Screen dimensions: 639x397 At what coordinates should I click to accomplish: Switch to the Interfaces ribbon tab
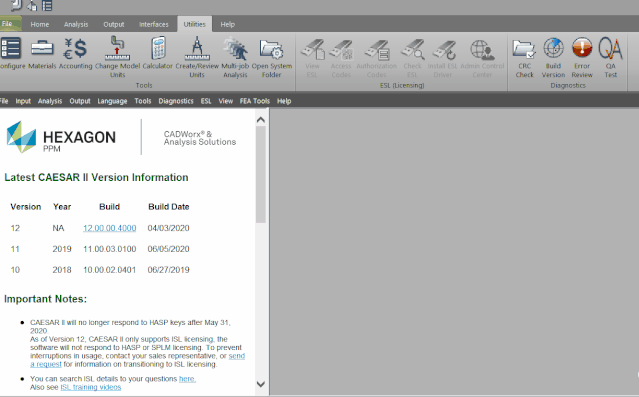[154, 24]
